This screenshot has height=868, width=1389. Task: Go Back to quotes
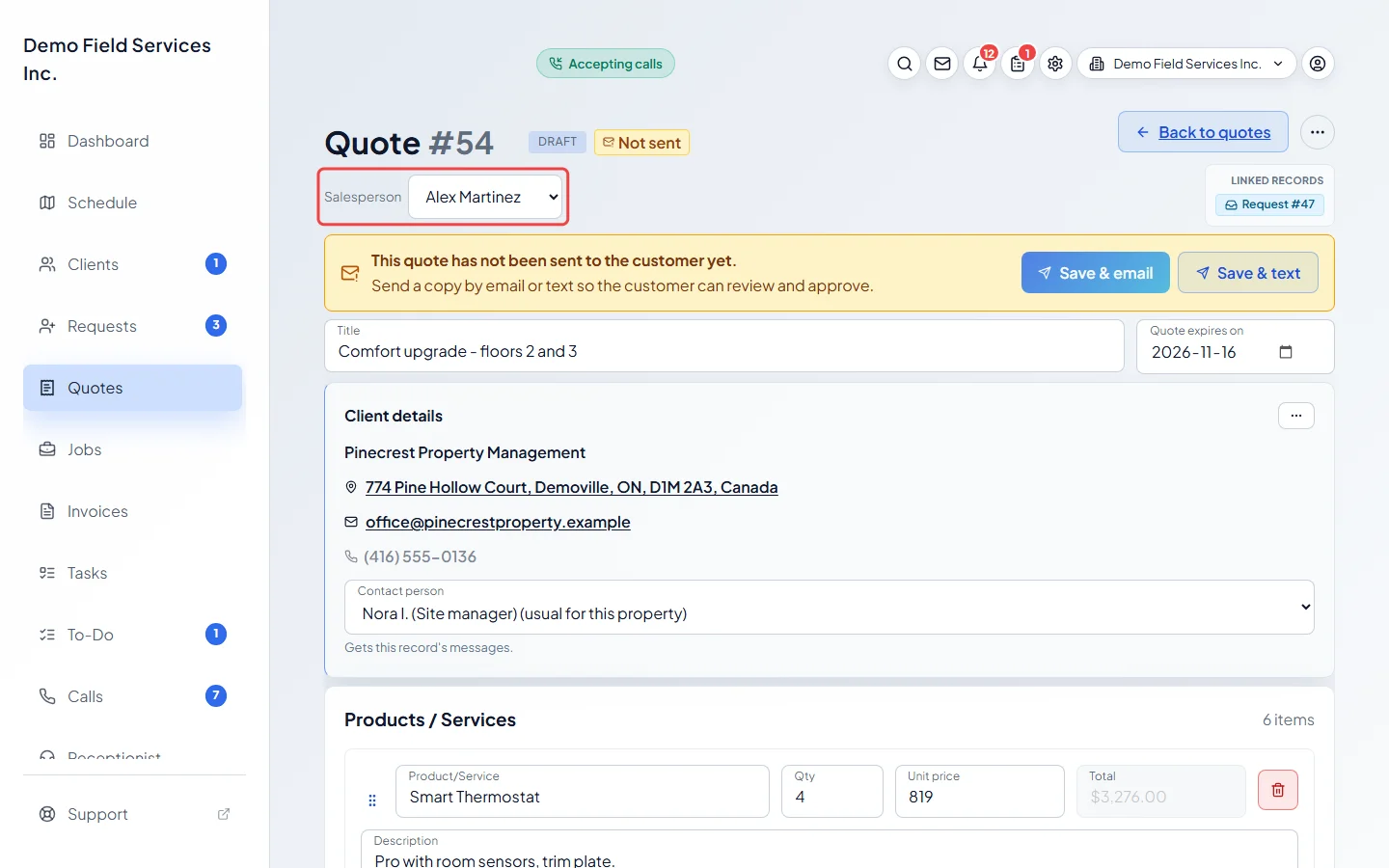(1203, 132)
